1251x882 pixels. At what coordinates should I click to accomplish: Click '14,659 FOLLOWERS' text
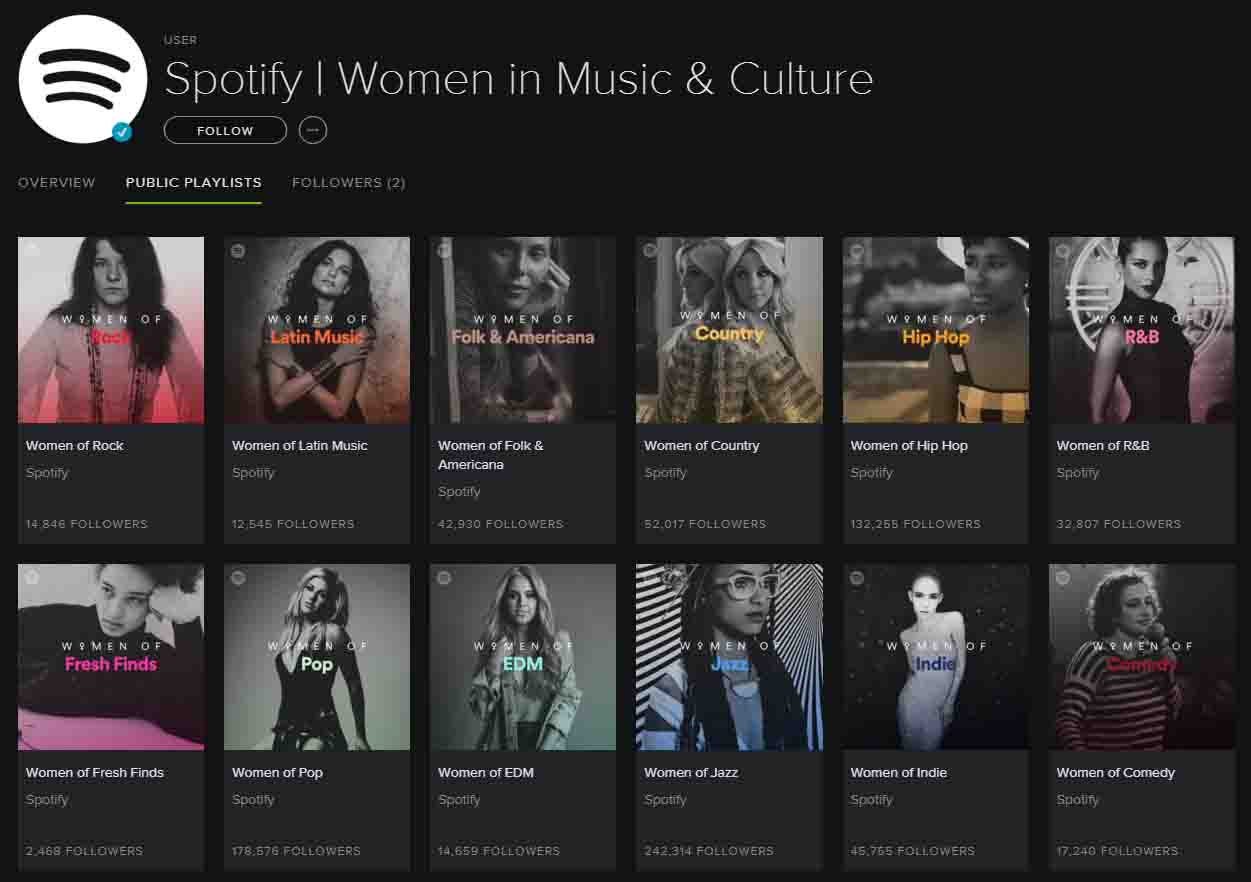pos(499,851)
